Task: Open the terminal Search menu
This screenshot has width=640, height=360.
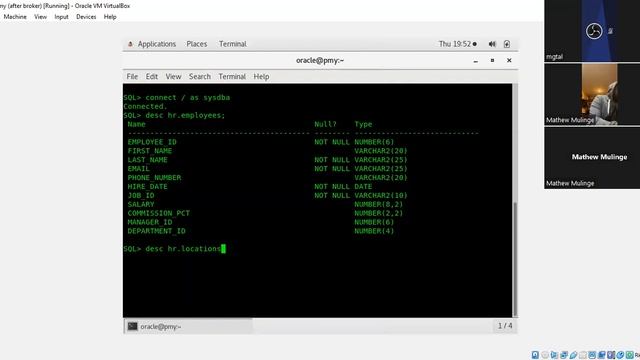Action: point(200,76)
